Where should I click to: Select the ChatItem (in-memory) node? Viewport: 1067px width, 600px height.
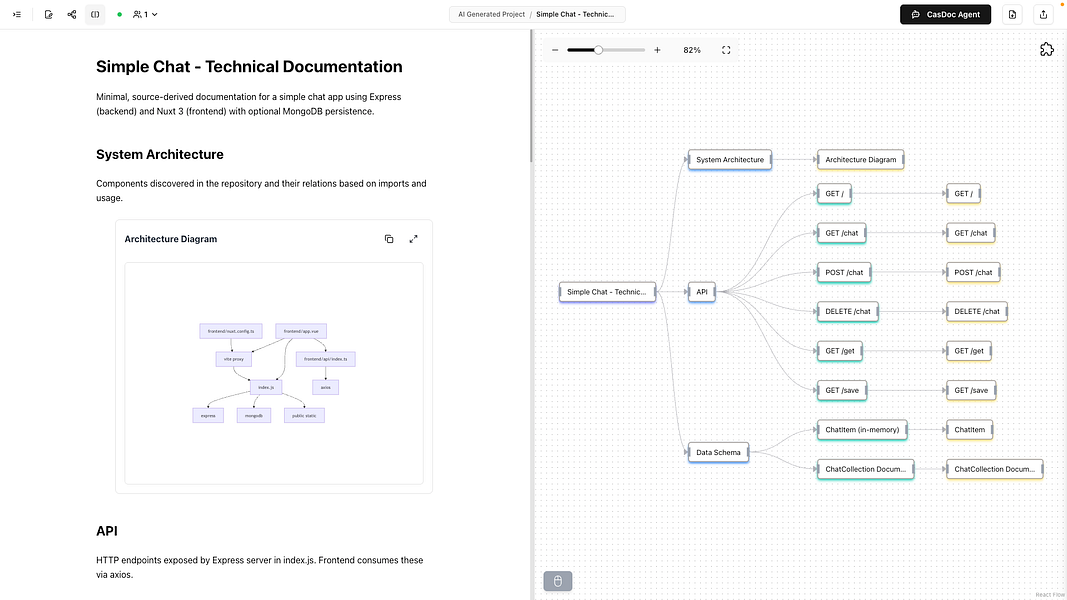coord(862,430)
